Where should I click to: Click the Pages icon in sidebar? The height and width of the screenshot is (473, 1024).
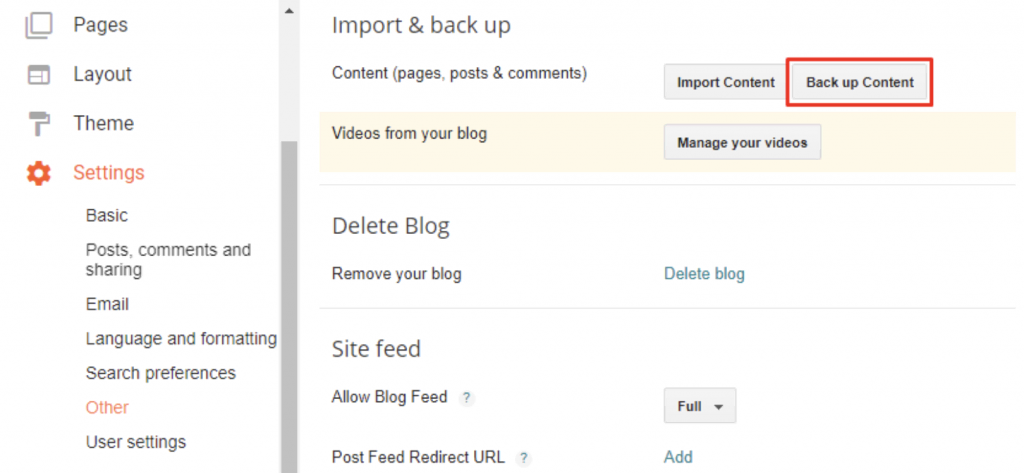pyautogui.click(x=38, y=25)
